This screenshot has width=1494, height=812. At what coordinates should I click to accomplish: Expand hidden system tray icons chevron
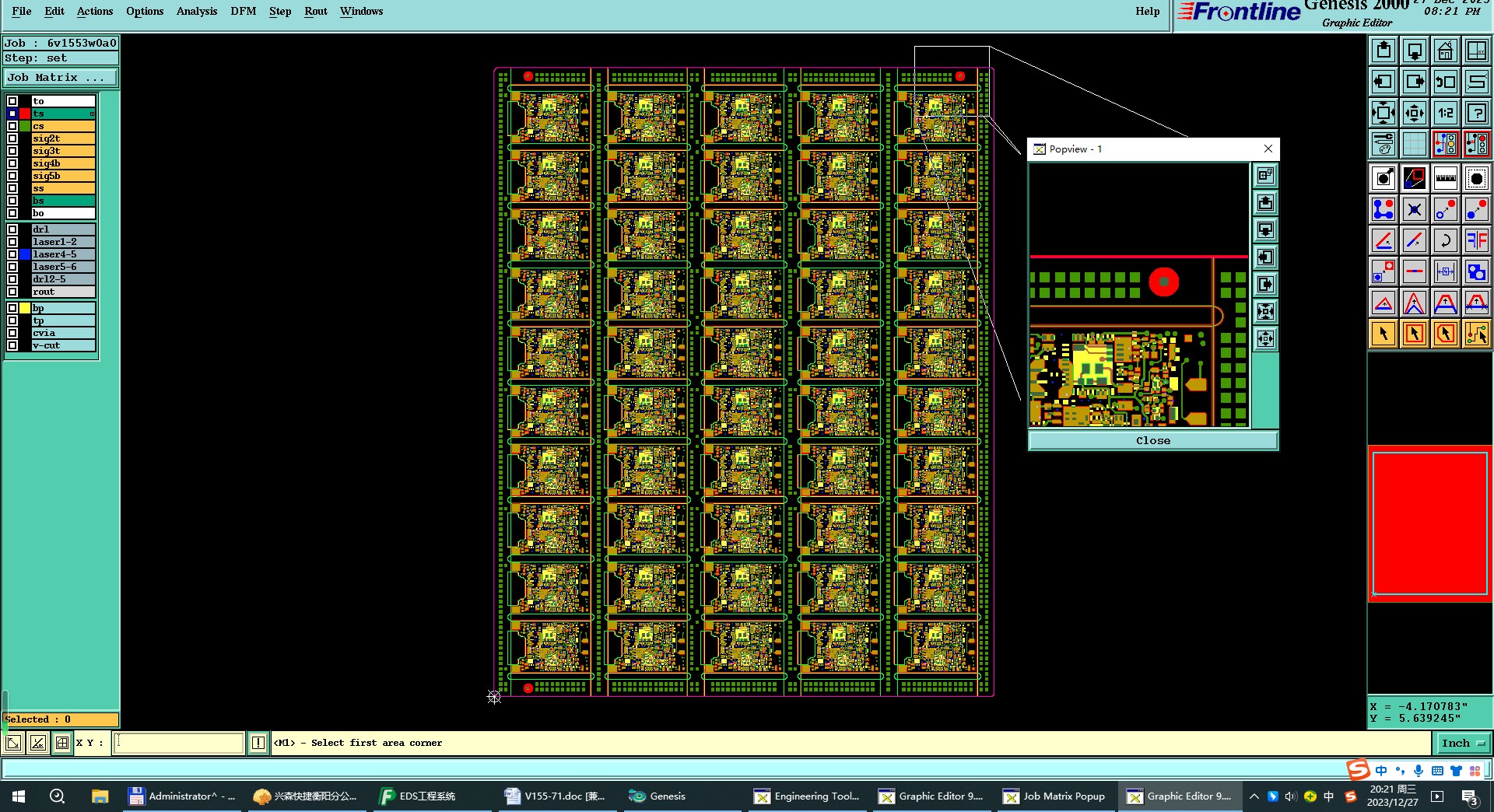(x=1254, y=796)
